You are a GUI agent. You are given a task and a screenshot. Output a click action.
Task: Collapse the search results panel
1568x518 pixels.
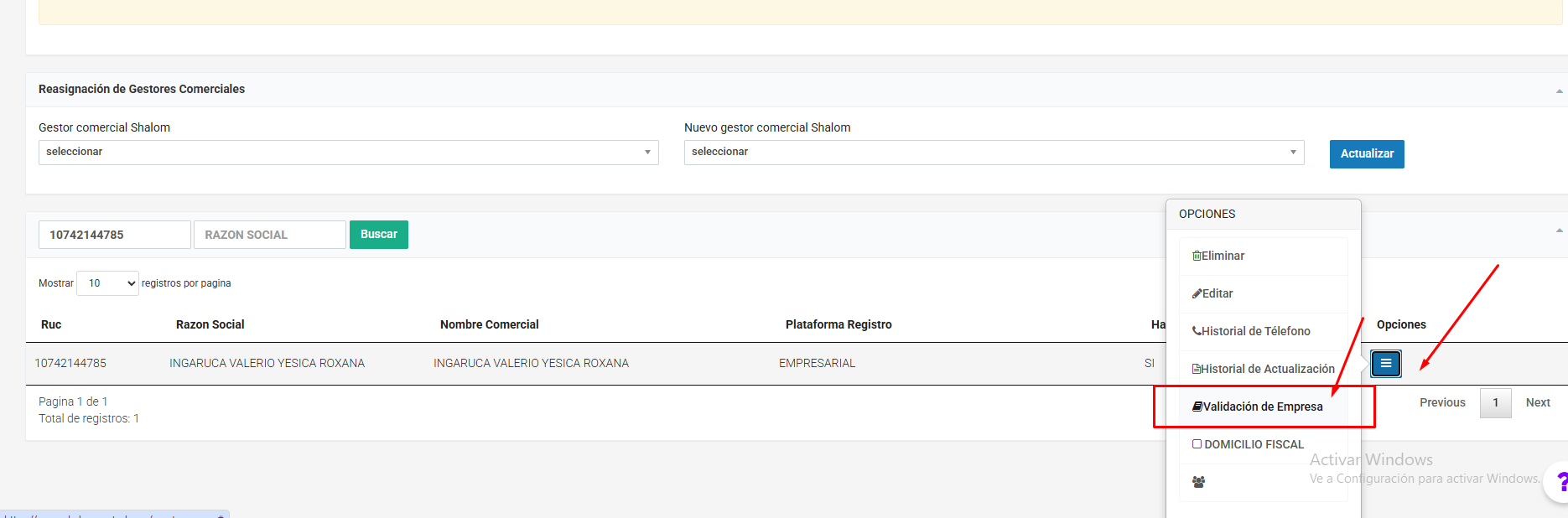(1559, 231)
